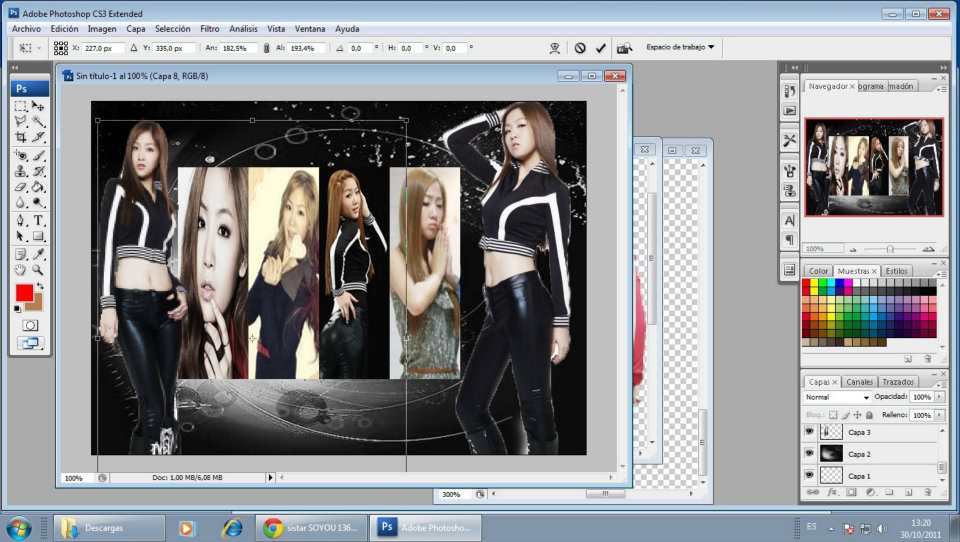Screen dimensions: 960x542
Task: Open the Normal blending mode dropdown
Action: point(837,397)
